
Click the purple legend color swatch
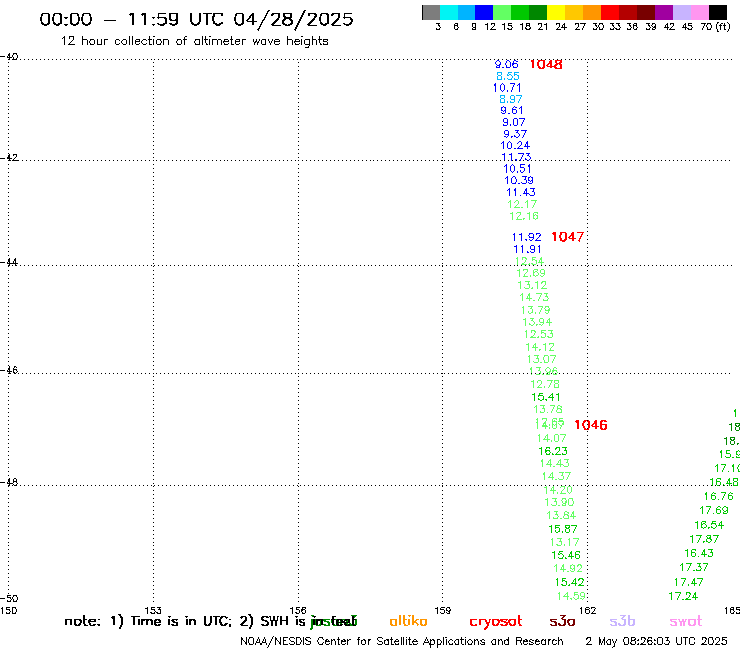664,12
